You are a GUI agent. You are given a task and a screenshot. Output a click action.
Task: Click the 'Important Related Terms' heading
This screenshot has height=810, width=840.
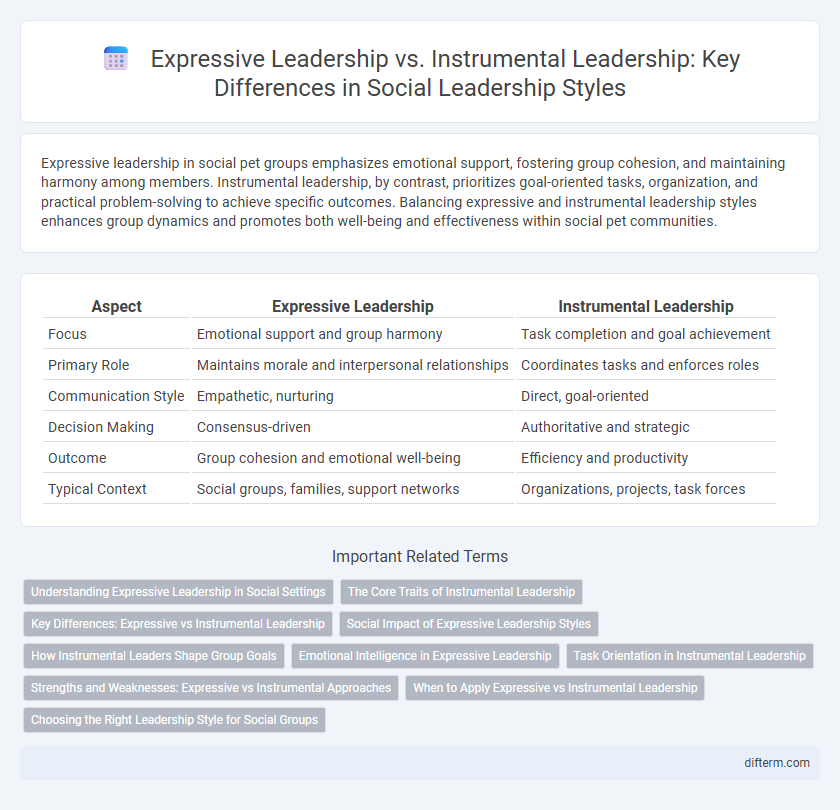point(420,557)
